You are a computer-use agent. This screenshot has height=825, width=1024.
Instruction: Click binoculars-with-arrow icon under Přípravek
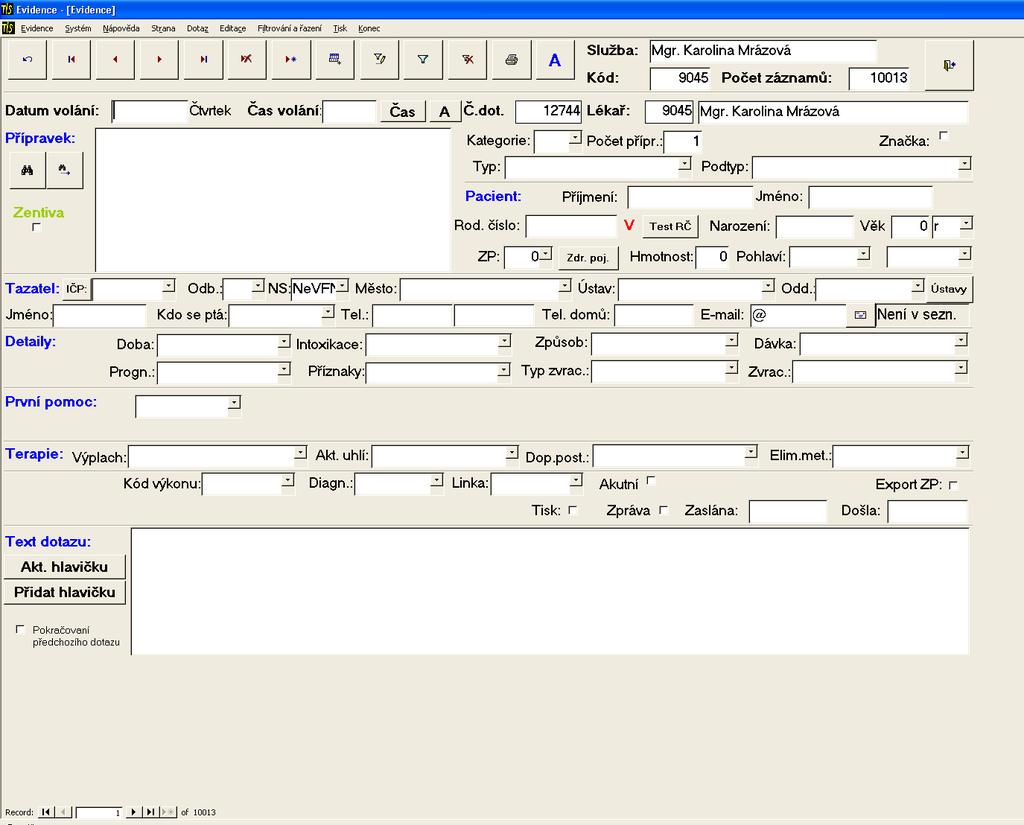(x=65, y=170)
